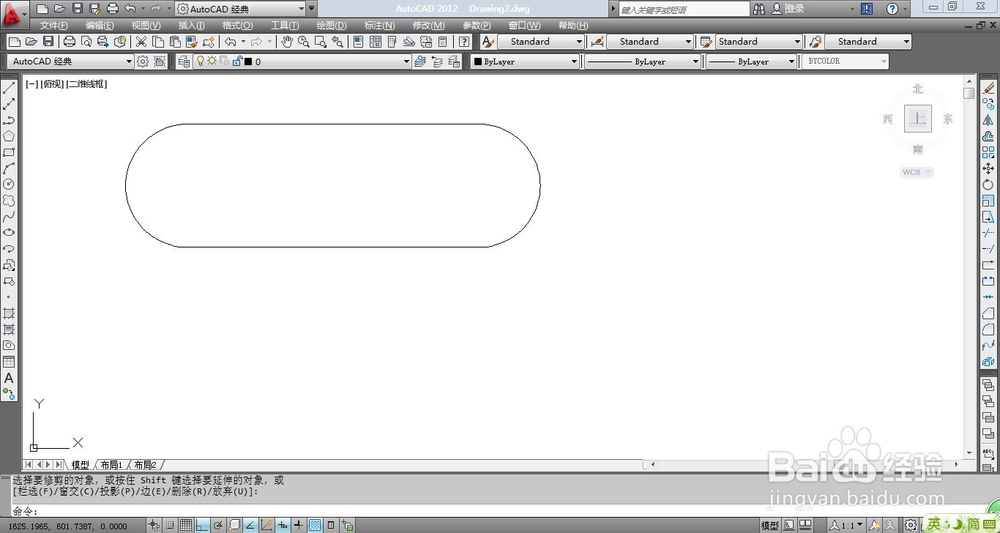The image size is (1000, 533).
Task: Select the Polygon draw tool
Action: point(9,136)
